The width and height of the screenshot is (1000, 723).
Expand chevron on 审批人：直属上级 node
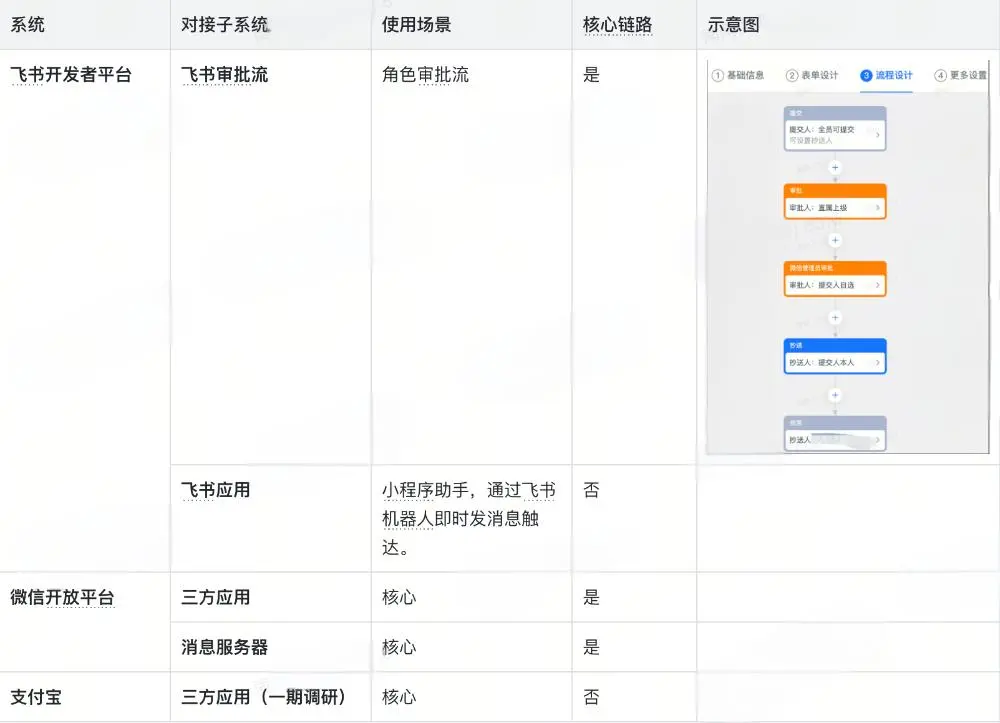tap(878, 207)
